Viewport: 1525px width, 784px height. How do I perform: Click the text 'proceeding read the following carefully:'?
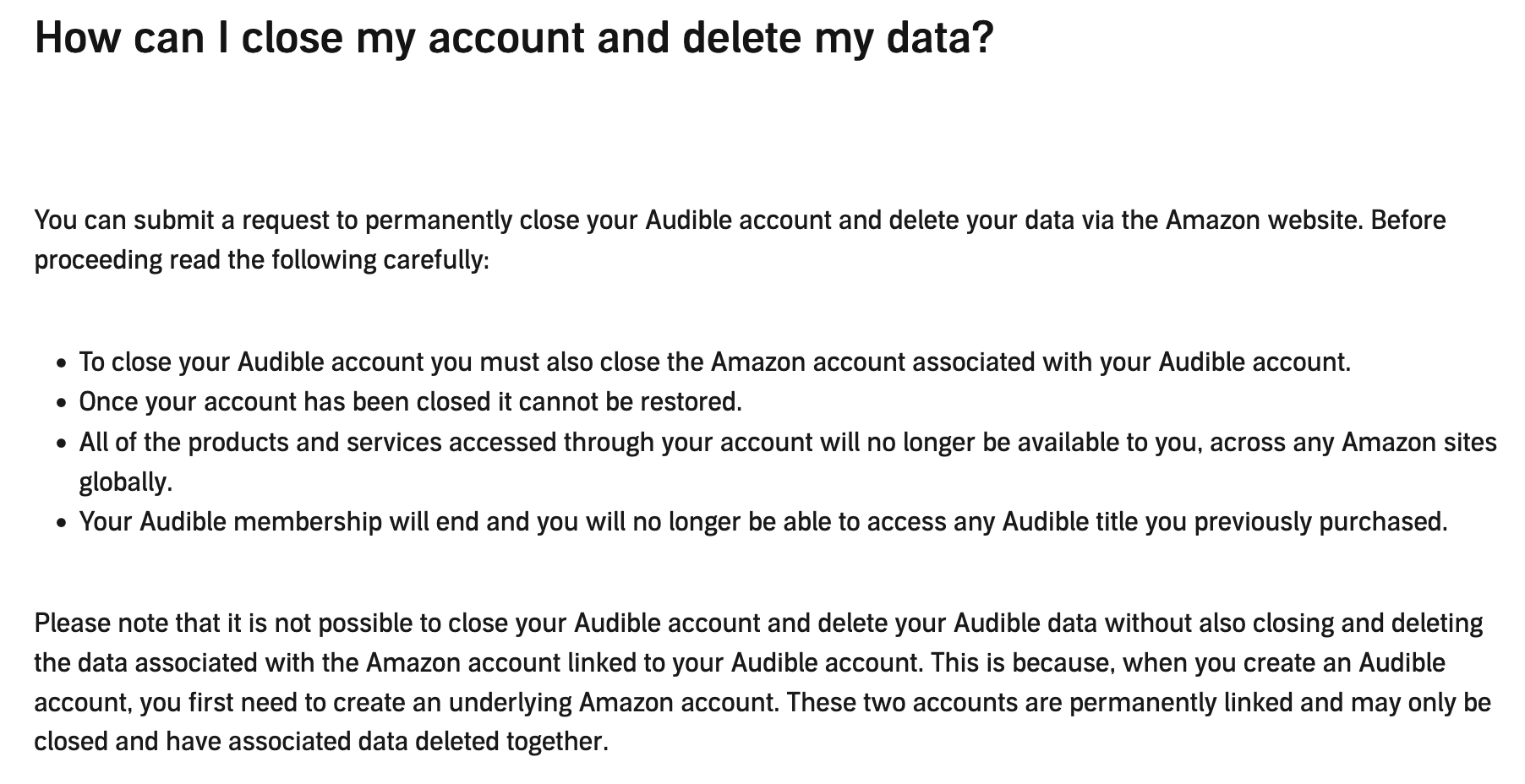(262, 259)
